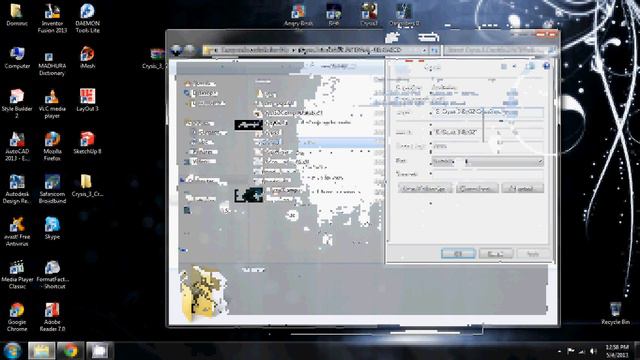Open the Windows Start menu

[x=12, y=351]
